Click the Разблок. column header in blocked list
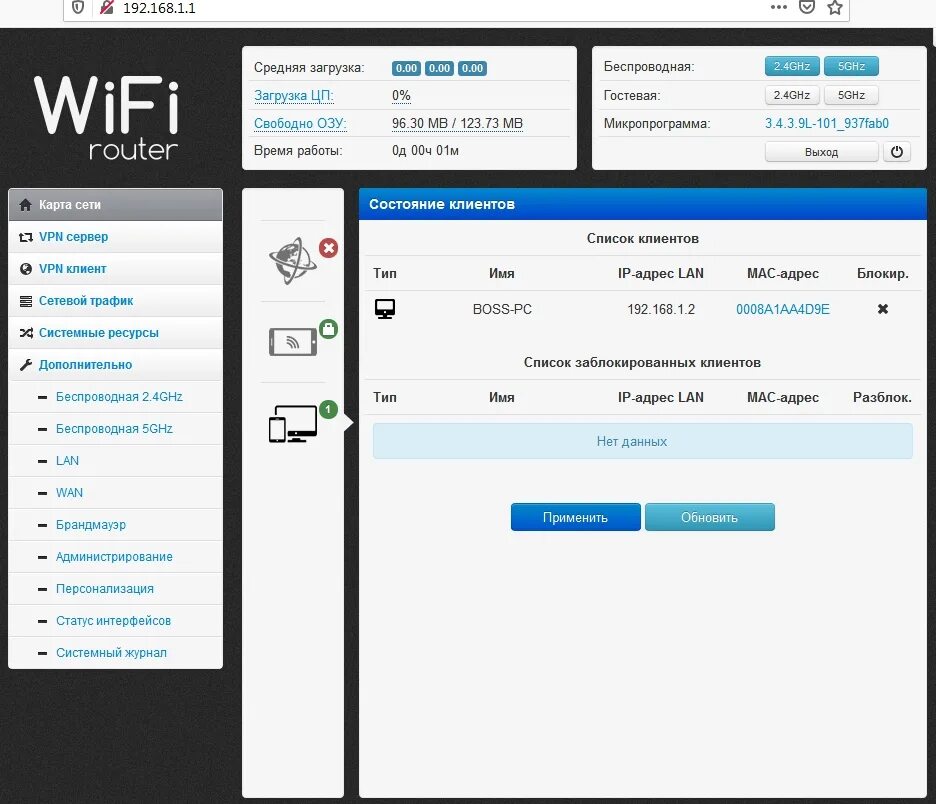Image resolution: width=936 pixels, height=804 pixels. (882, 398)
